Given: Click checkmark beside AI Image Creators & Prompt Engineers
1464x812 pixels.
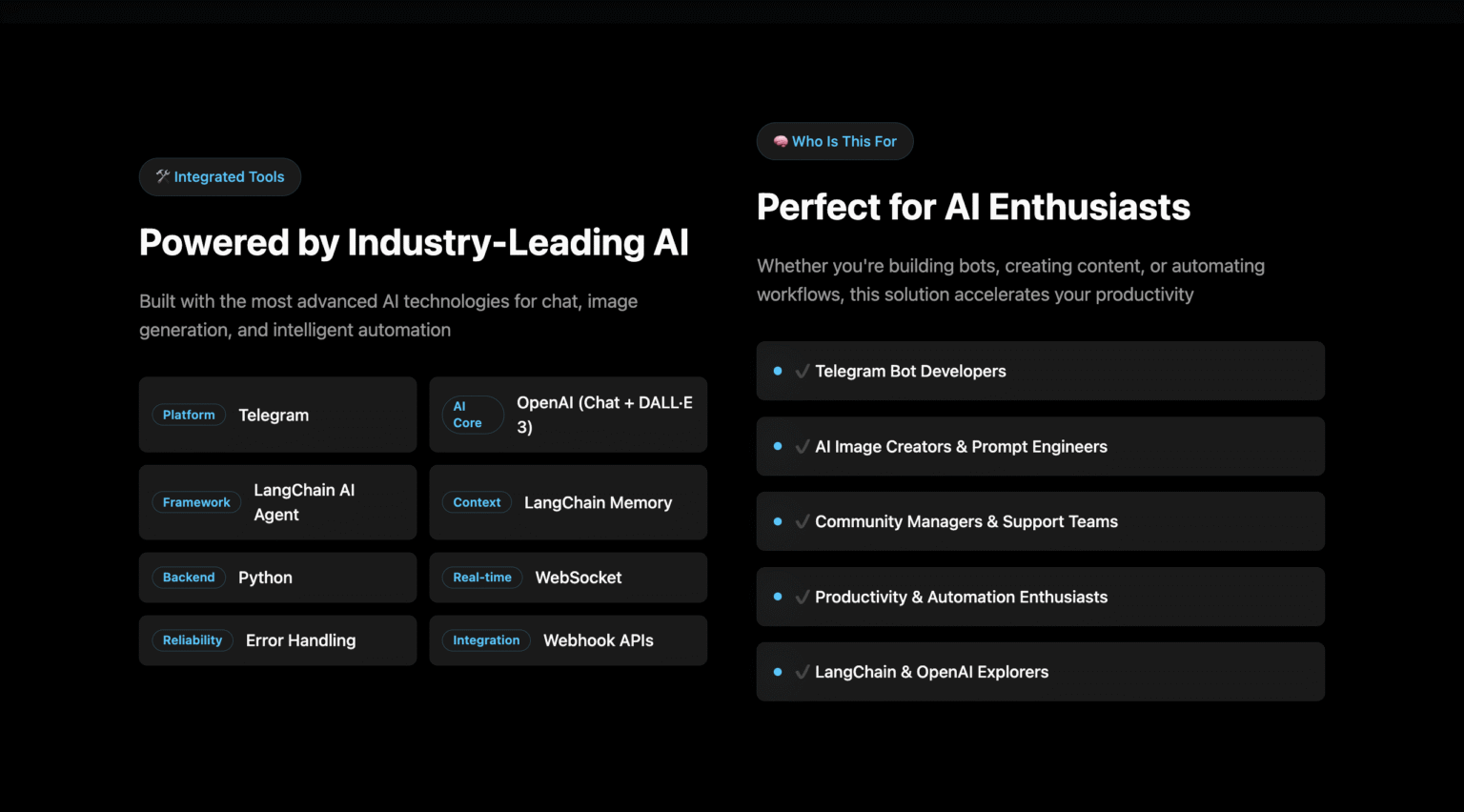Looking at the screenshot, I should (x=803, y=446).
